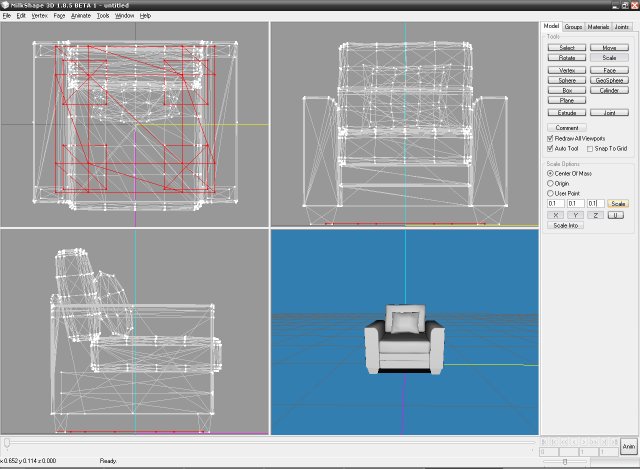Select the Origin radio option

click(x=550, y=183)
